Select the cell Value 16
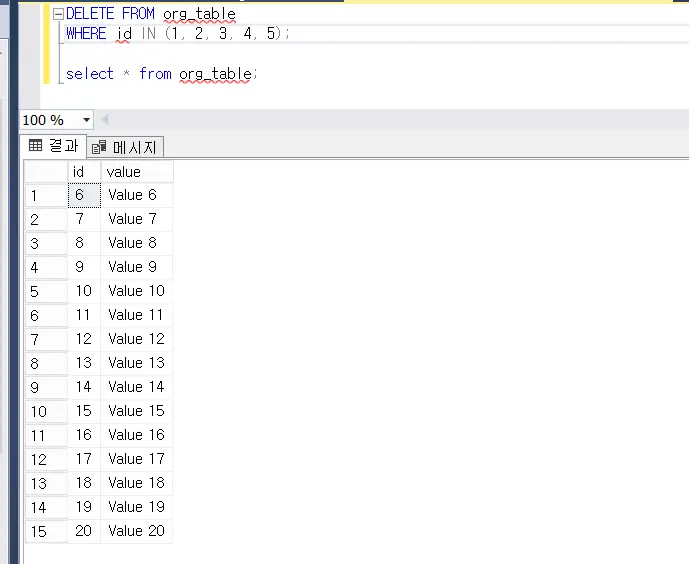 tap(137, 435)
